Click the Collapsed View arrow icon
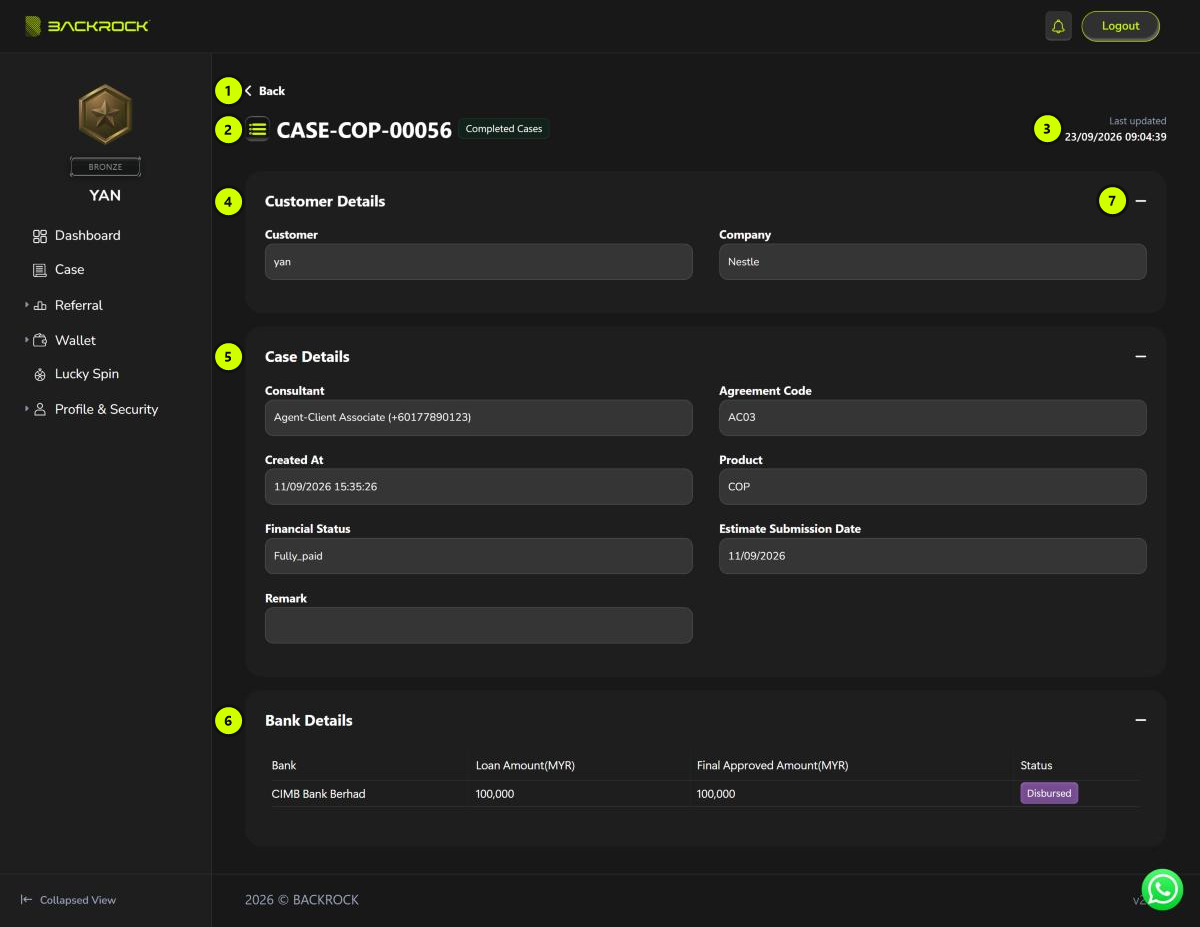This screenshot has width=1200, height=927. coord(27,900)
